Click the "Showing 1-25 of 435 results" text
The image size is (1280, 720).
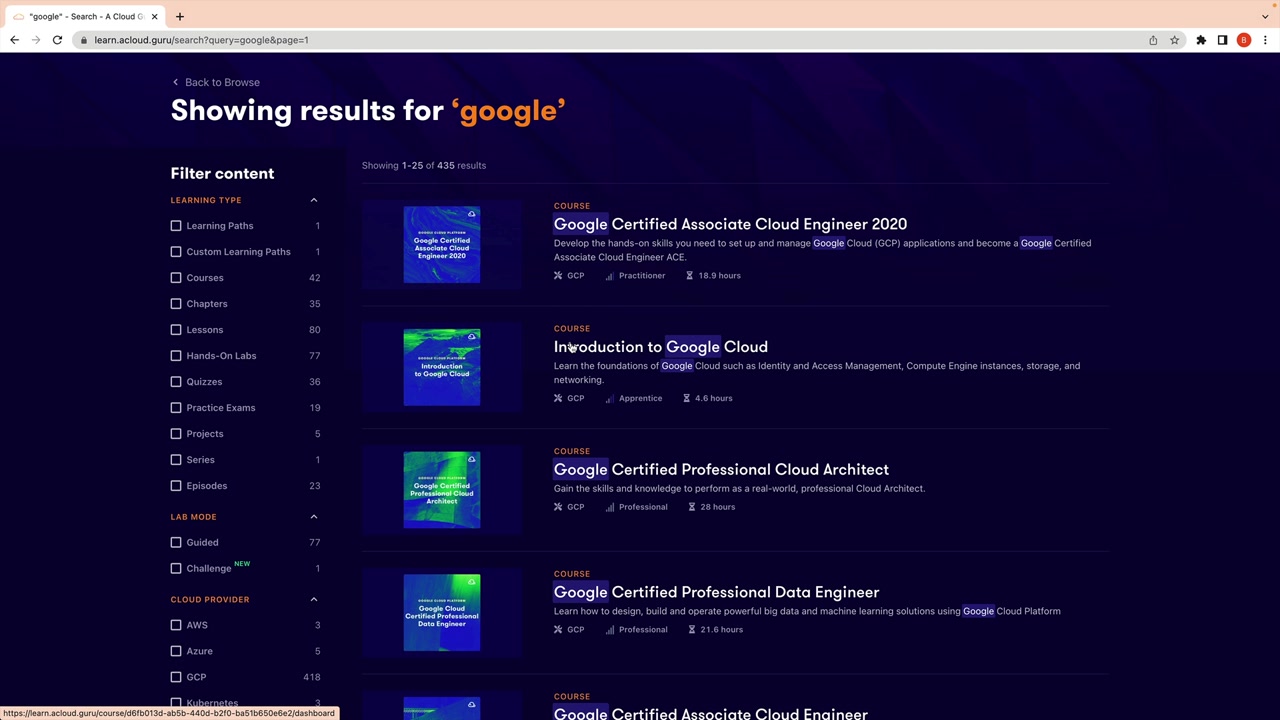(x=424, y=165)
